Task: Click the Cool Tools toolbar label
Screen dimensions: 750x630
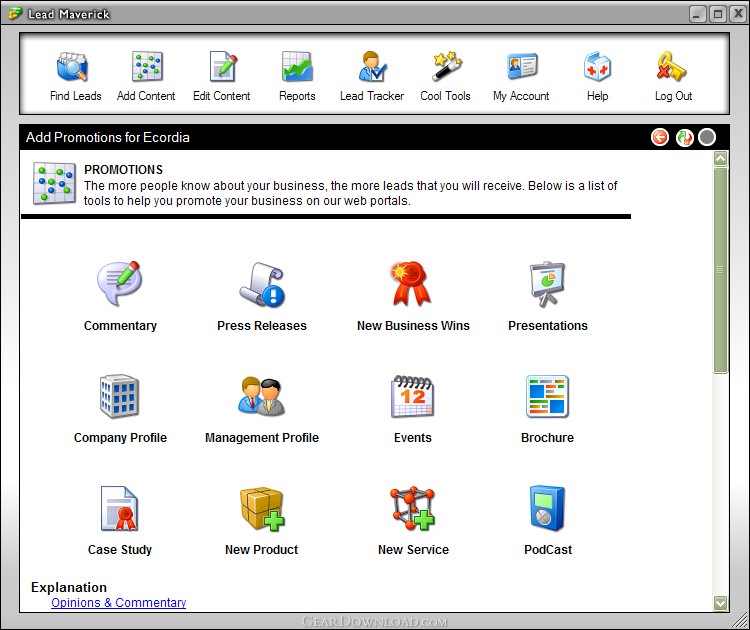Action: coord(445,96)
